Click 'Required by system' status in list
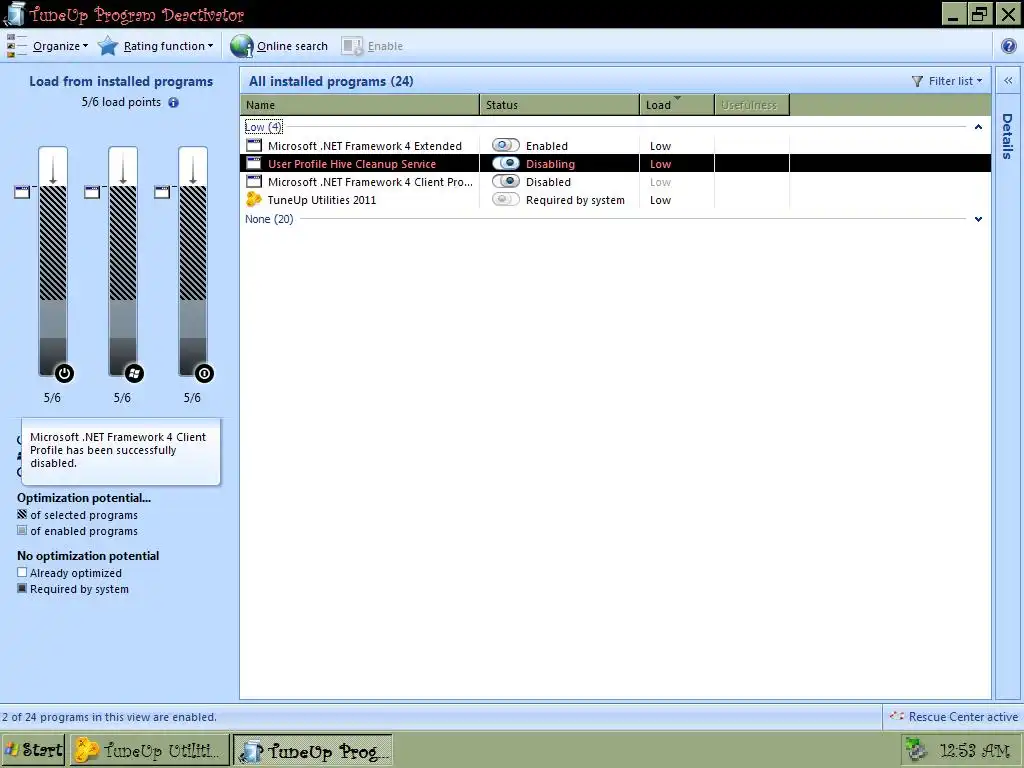The image size is (1024, 768). (575, 200)
